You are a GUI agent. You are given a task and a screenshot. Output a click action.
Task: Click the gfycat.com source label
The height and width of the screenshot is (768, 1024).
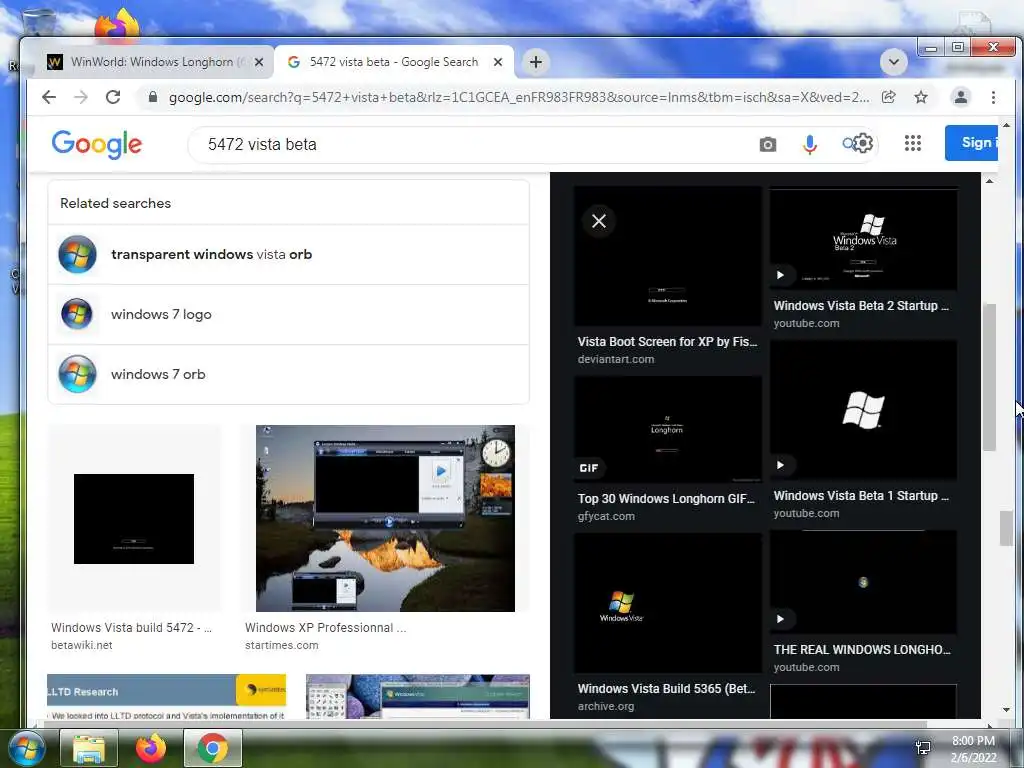coord(606,516)
